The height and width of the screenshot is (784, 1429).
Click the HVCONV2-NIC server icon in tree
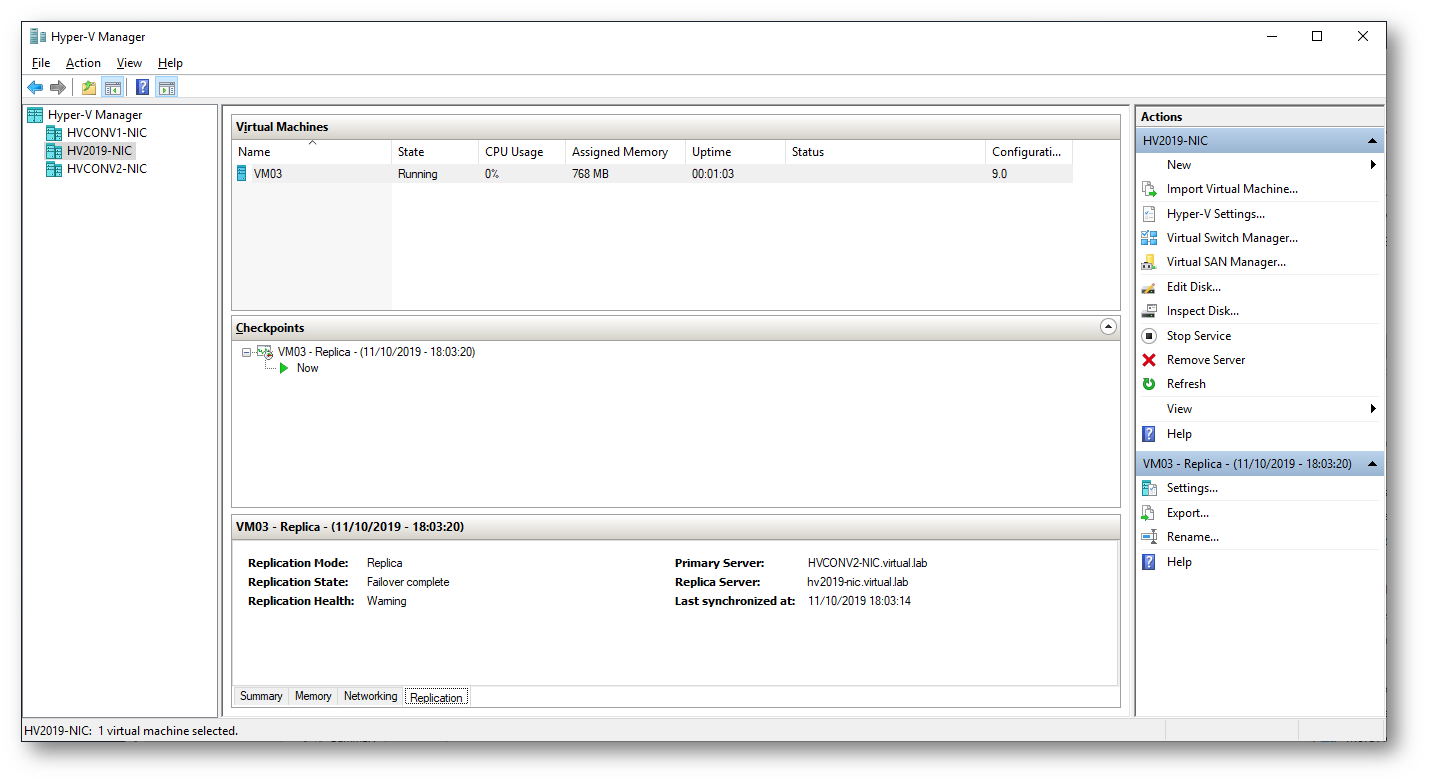54,169
